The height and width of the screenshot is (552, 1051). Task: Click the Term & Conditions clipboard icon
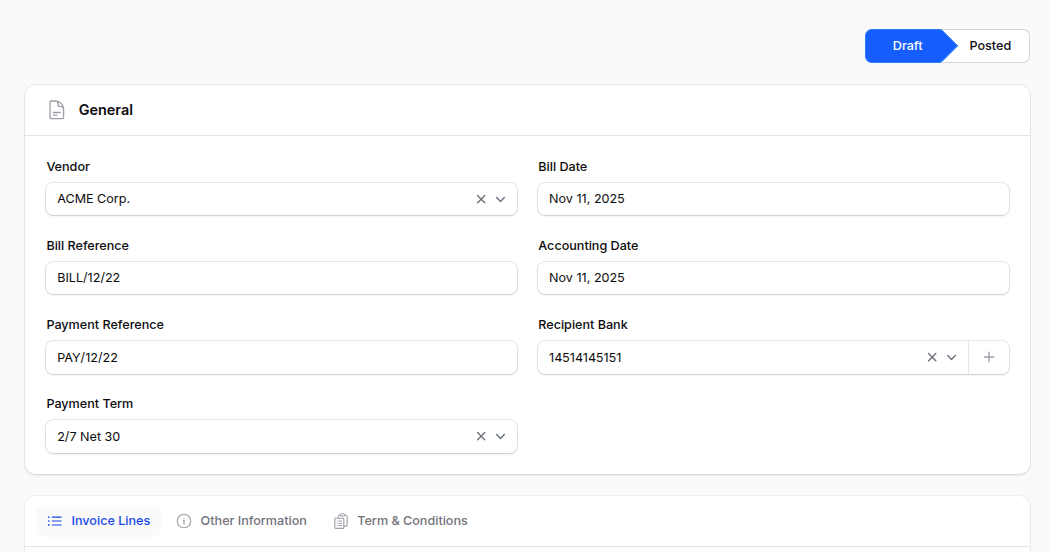[x=341, y=521]
